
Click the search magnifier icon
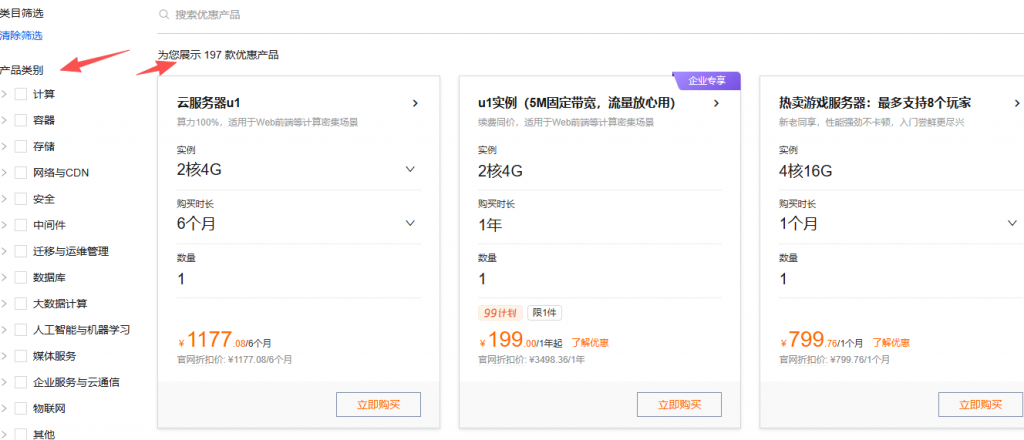(164, 15)
